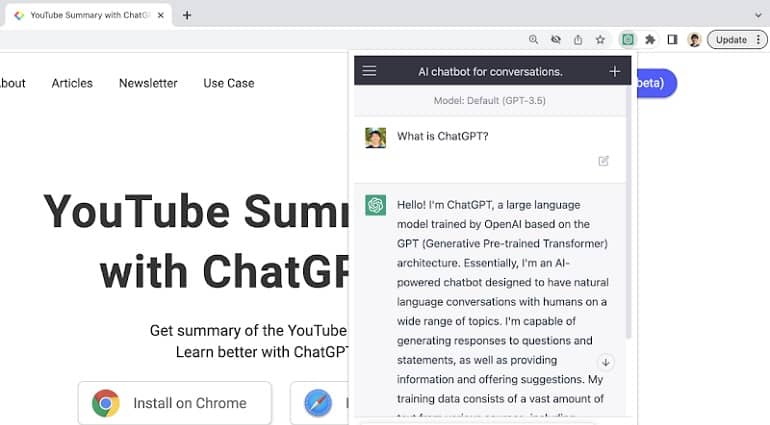Viewport: 770px width, 425px height.
Task: Start a new chat with plus icon
Action: [614, 72]
